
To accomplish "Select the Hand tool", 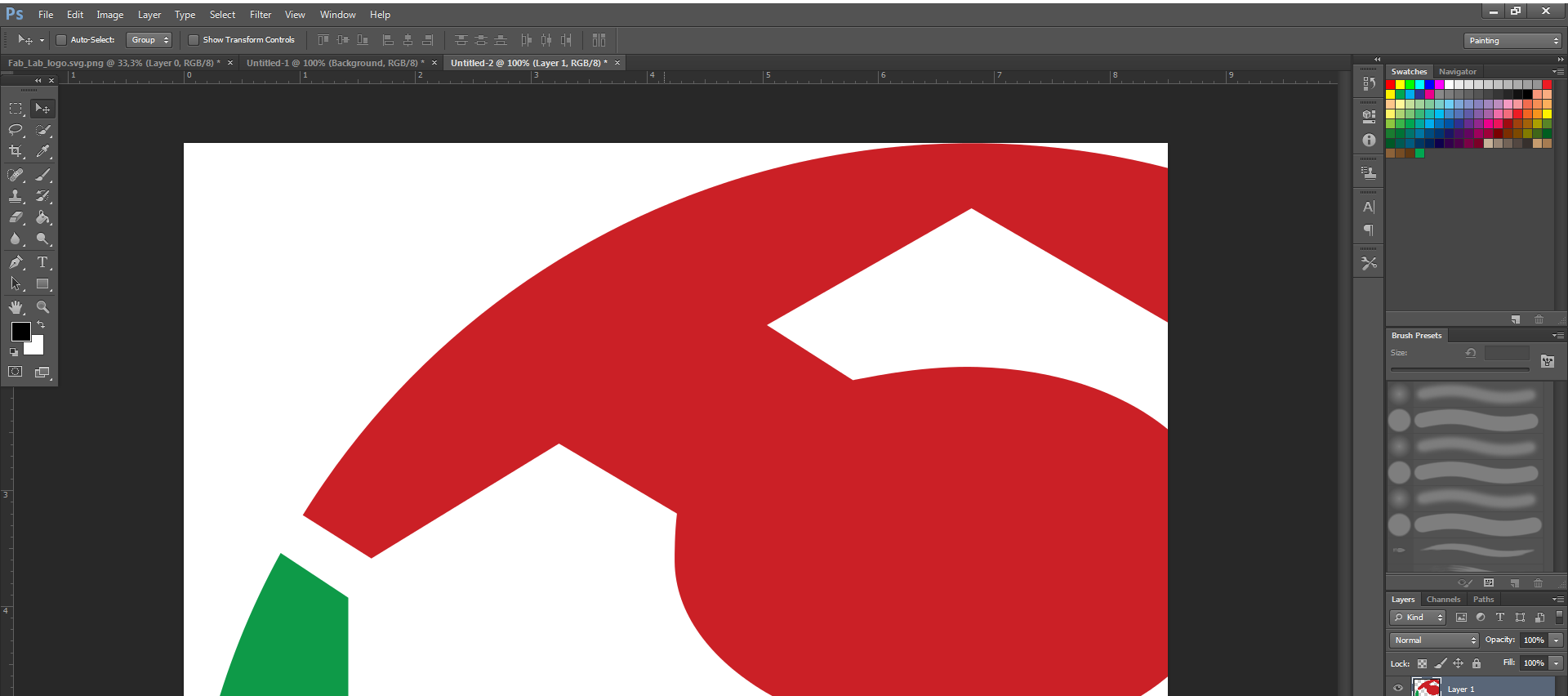I will click(x=16, y=307).
